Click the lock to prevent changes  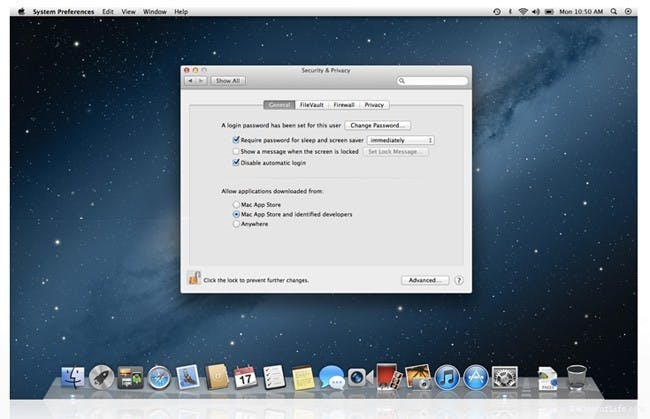(x=194, y=278)
